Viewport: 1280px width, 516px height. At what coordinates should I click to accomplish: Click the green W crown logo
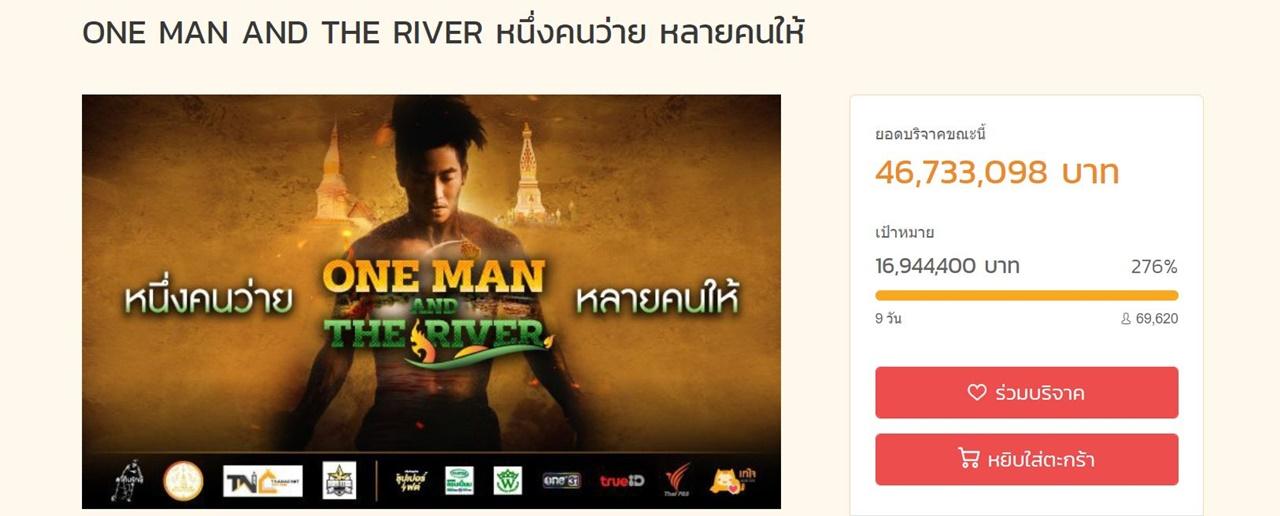click(508, 481)
